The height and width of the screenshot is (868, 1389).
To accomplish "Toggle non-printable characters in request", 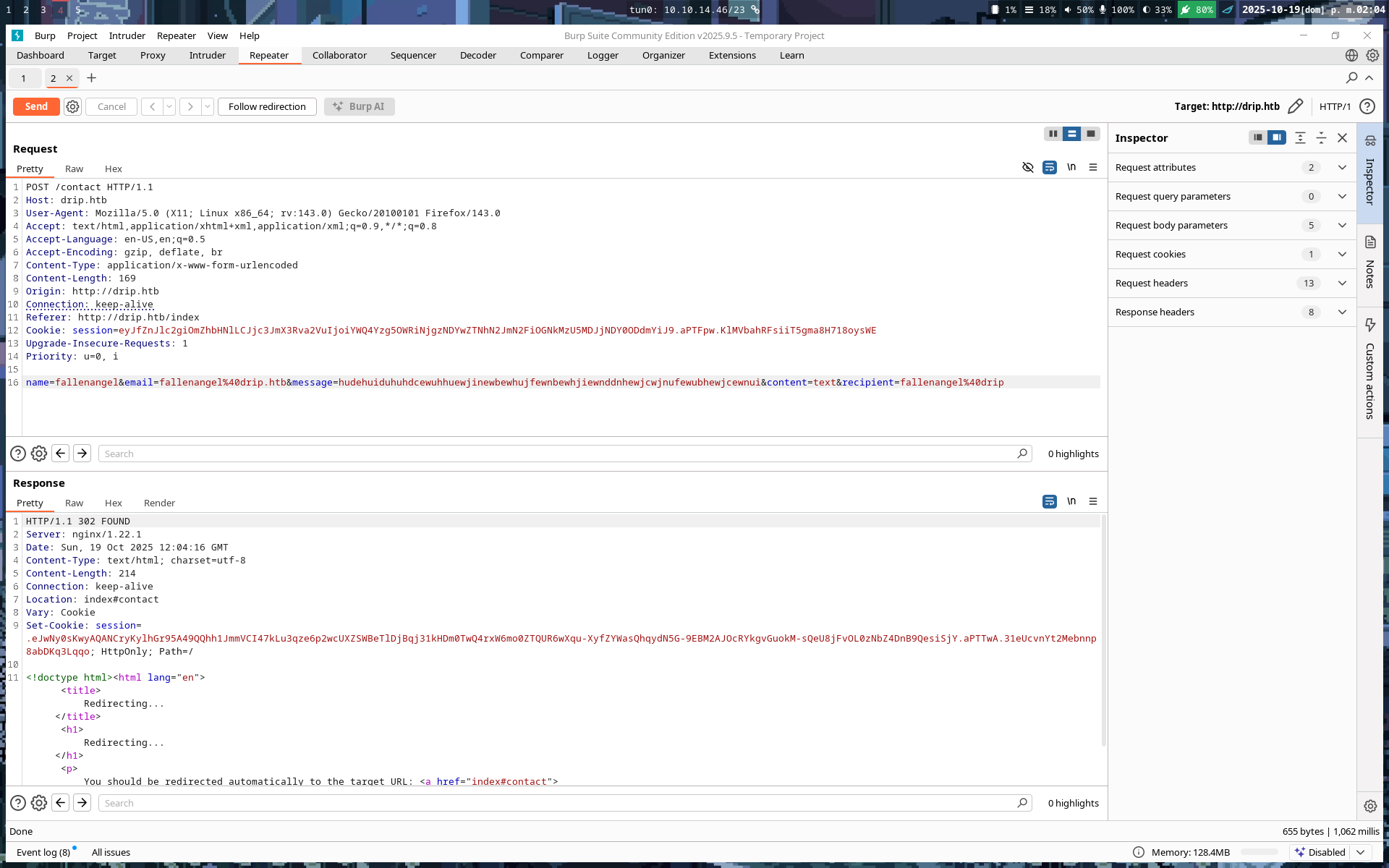I will click(x=1071, y=167).
